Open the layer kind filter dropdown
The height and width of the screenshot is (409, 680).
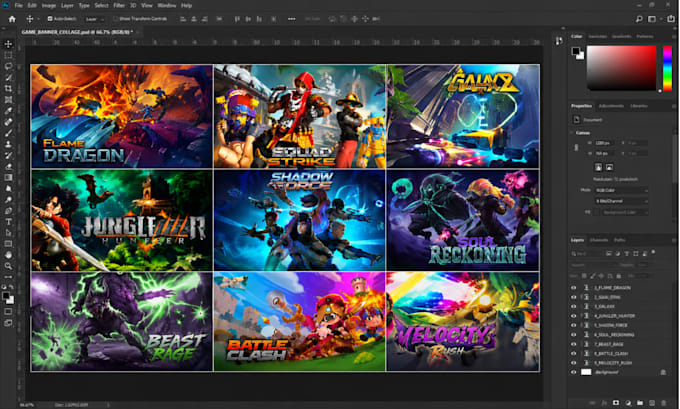[587, 254]
